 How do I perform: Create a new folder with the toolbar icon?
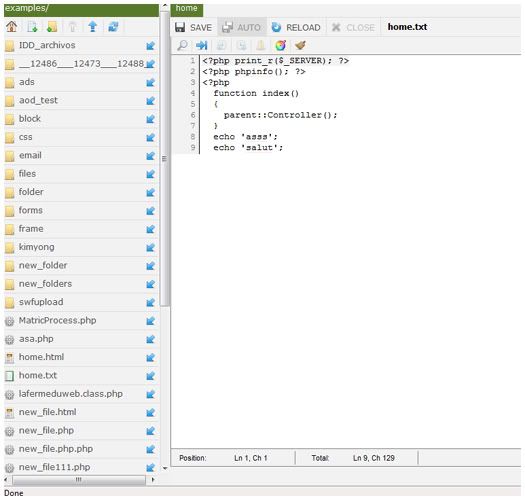point(52,27)
